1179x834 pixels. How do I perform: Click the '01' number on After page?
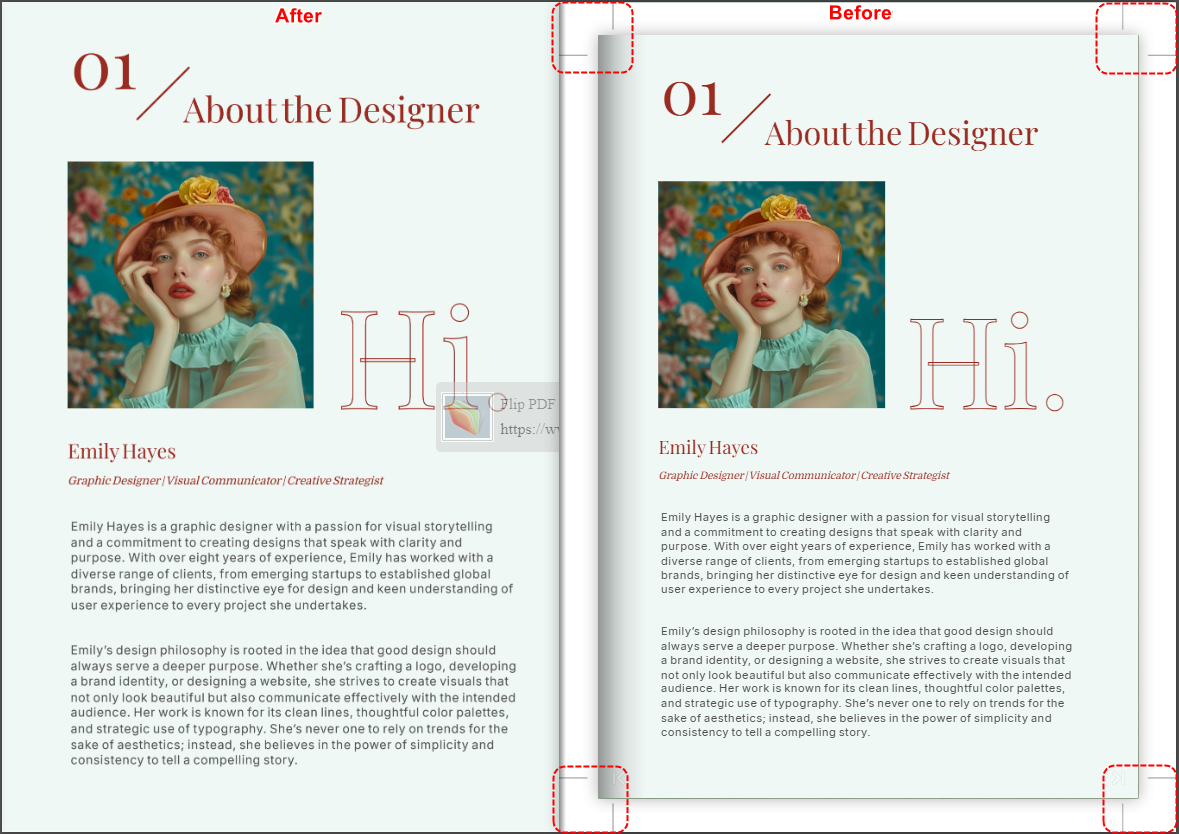point(104,73)
